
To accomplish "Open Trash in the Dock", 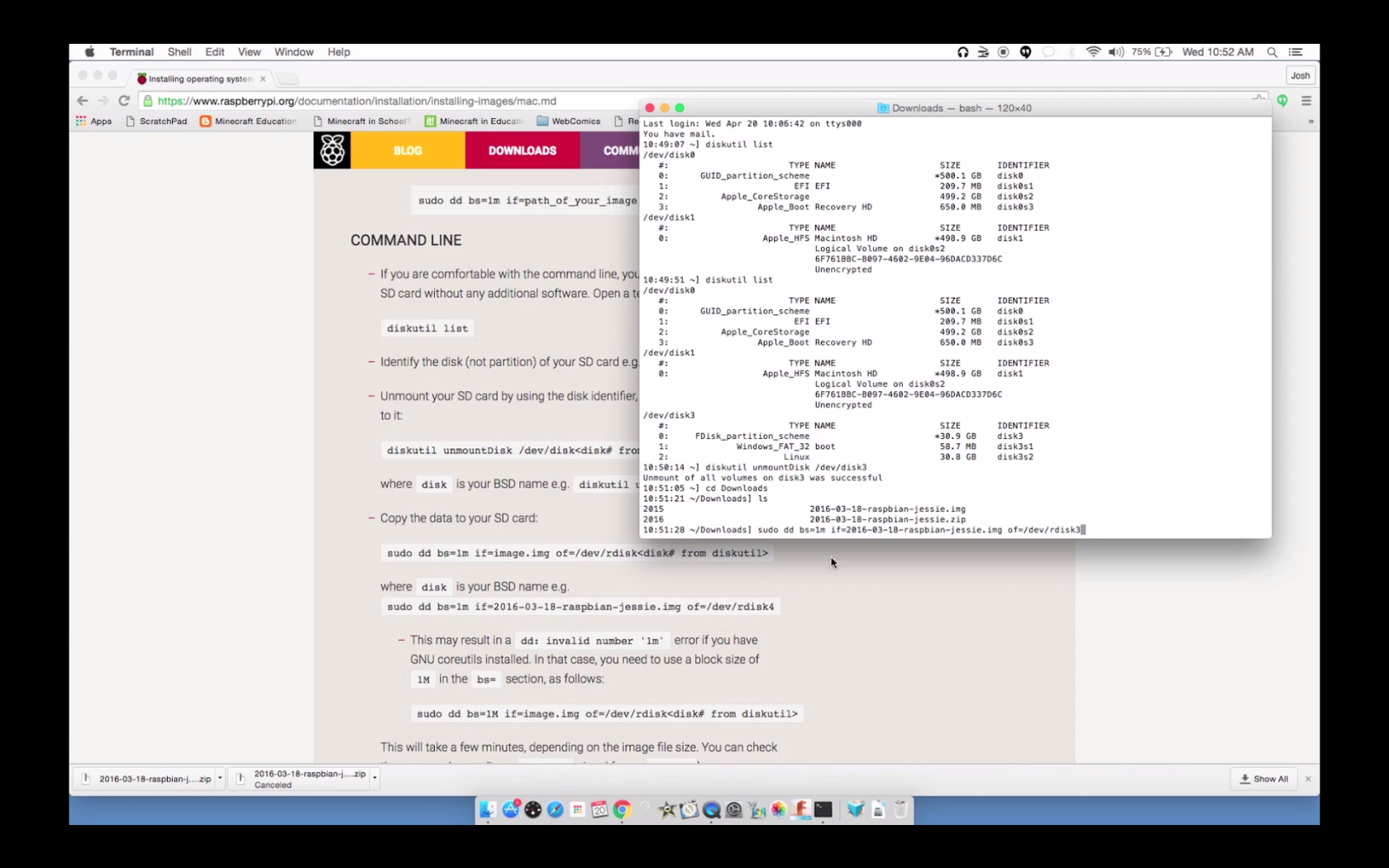I will 900,809.
